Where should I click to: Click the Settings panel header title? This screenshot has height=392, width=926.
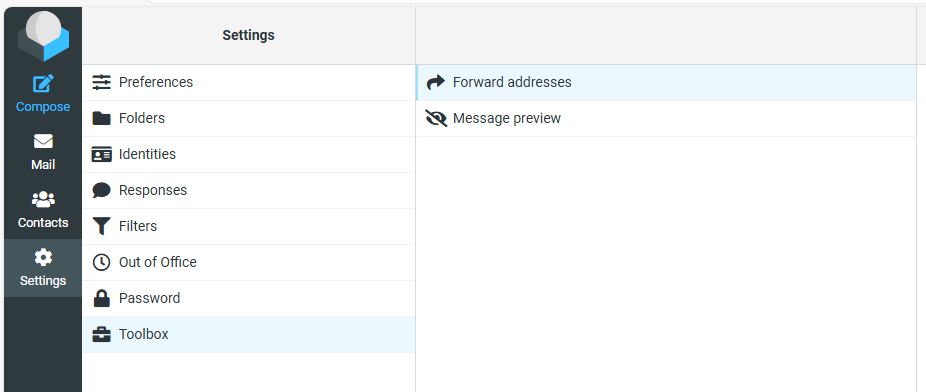coord(249,35)
